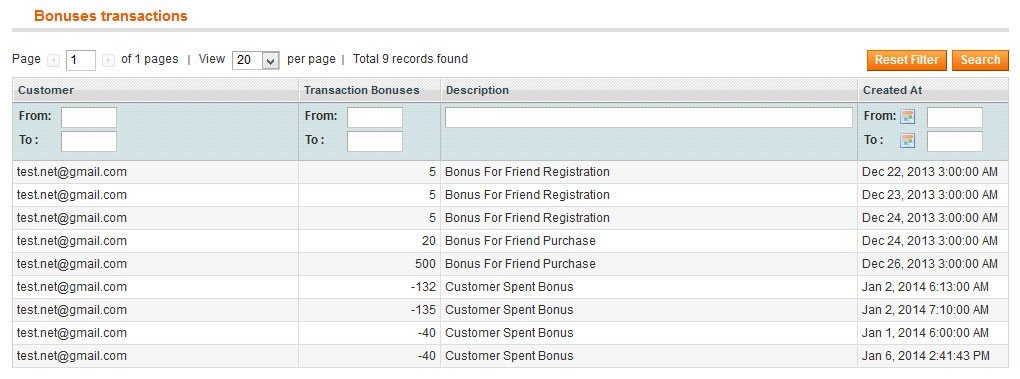Screen dimensions: 1020x379
Task: Click the Reset Filter button
Action: [907, 60]
